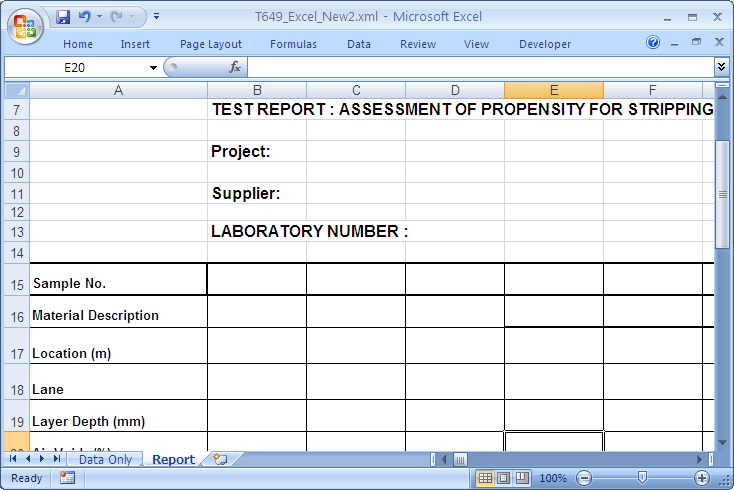
Task: Click the Zoom In plus button
Action: tap(702, 478)
